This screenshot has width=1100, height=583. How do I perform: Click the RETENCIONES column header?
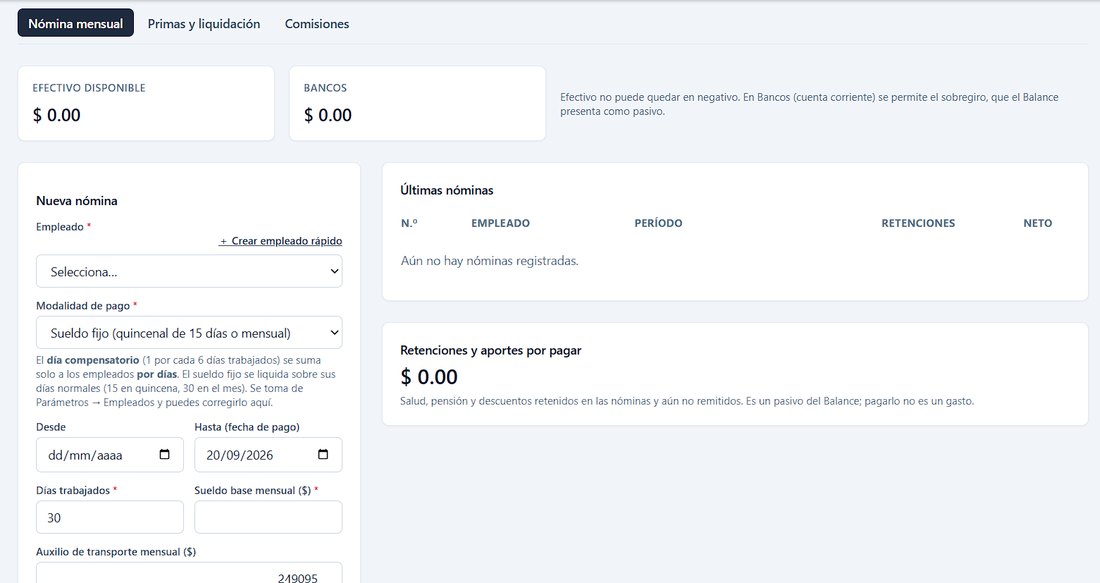(918, 223)
